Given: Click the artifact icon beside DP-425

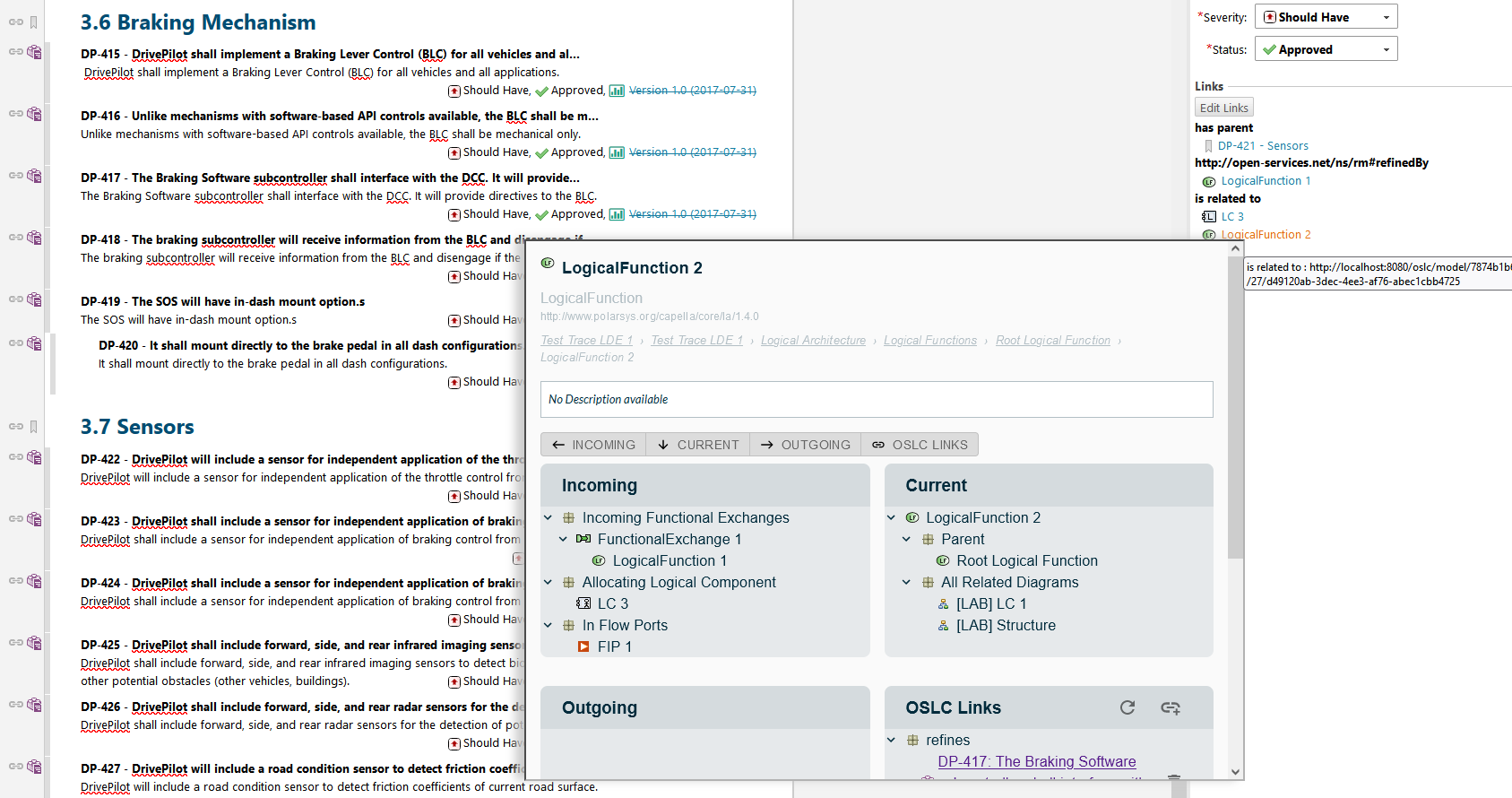Looking at the screenshot, I should click(x=34, y=643).
